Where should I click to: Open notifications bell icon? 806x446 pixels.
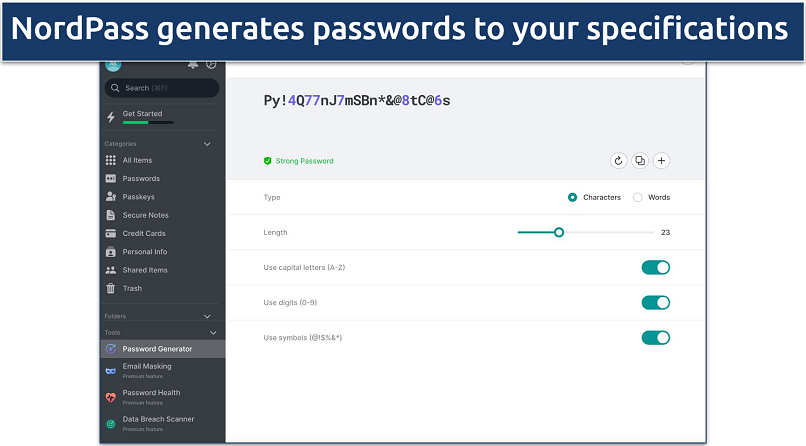(x=192, y=65)
